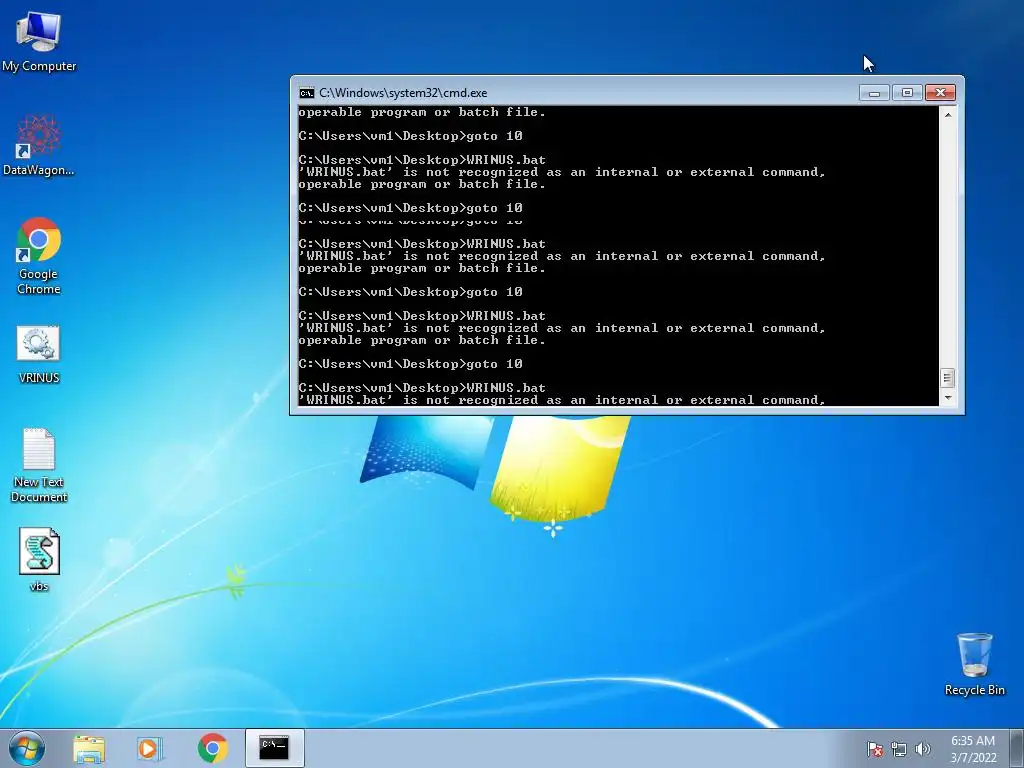The height and width of the screenshot is (768, 1024).
Task: Click the cmd scrollbar down arrow
Action: coord(948,398)
